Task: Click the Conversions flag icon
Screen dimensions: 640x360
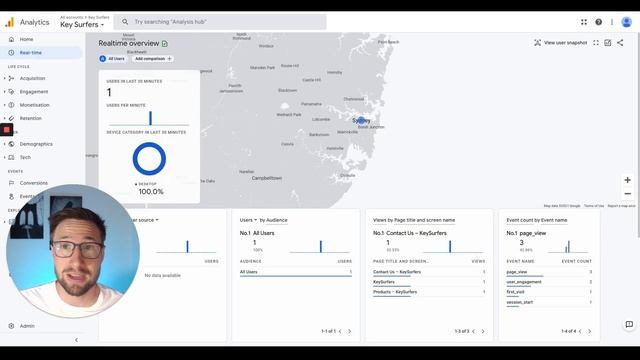Action: click(x=11, y=183)
